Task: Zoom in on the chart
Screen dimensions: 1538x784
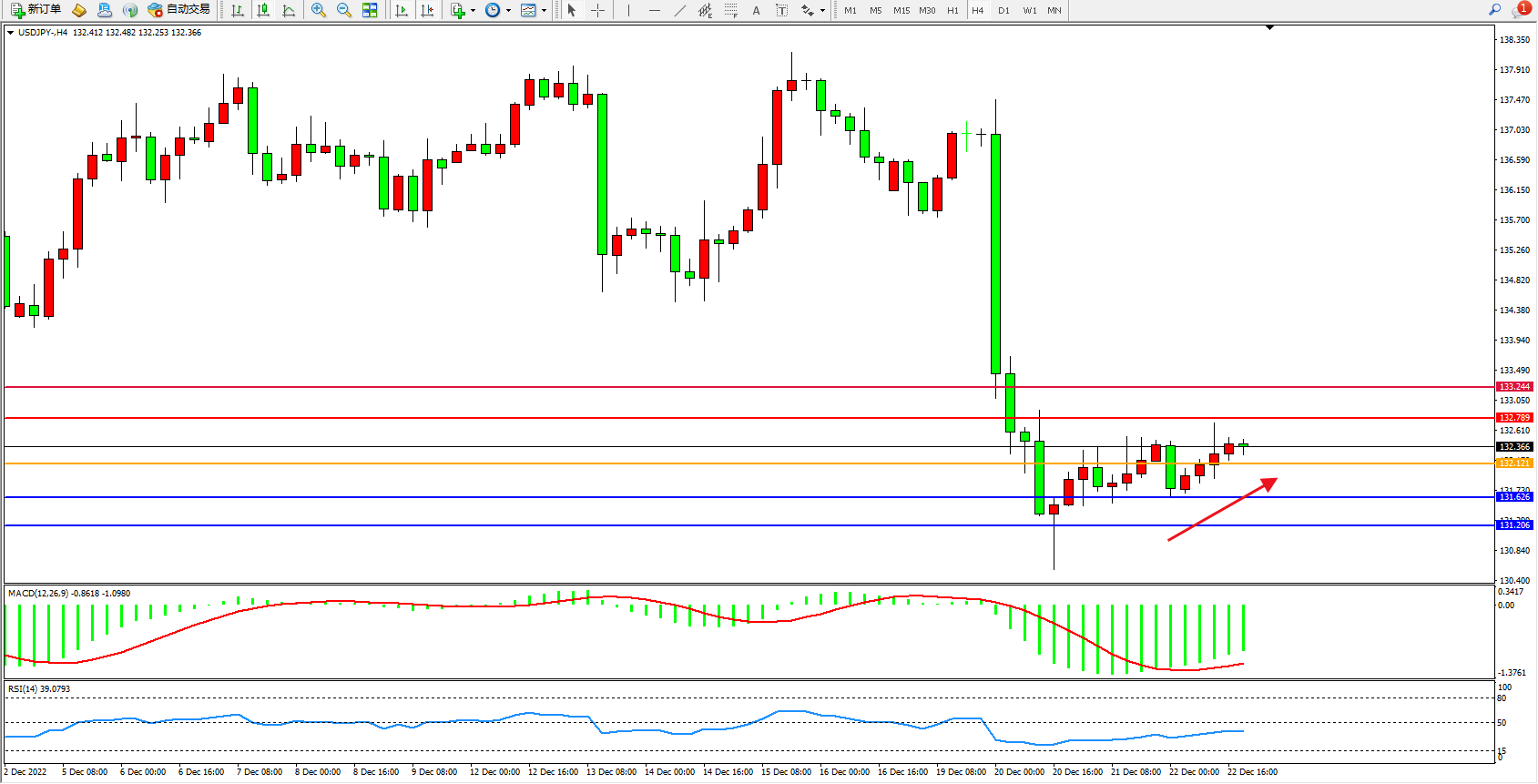Action: click(x=319, y=10)
